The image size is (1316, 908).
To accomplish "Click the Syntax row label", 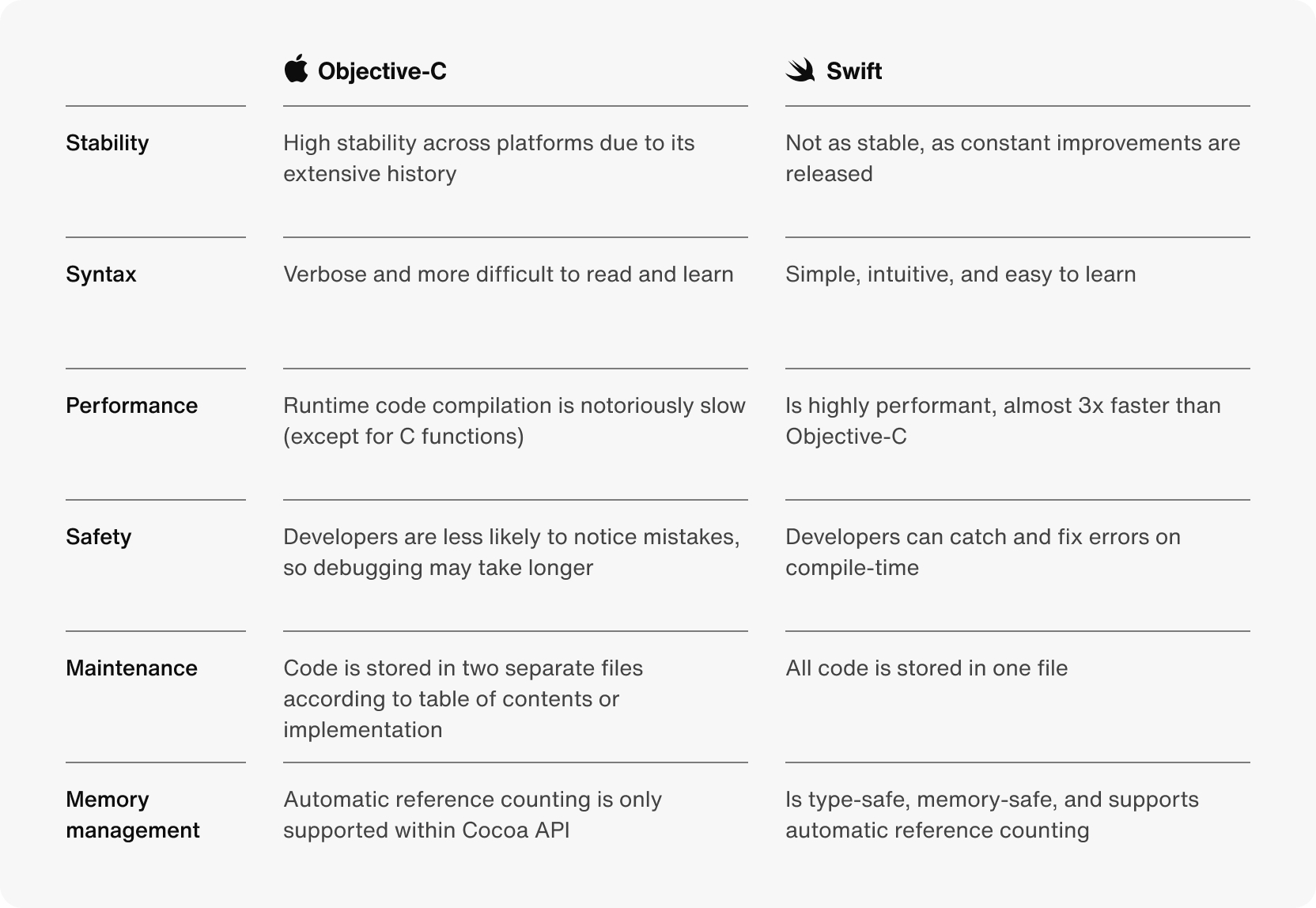I will (101, 274).
